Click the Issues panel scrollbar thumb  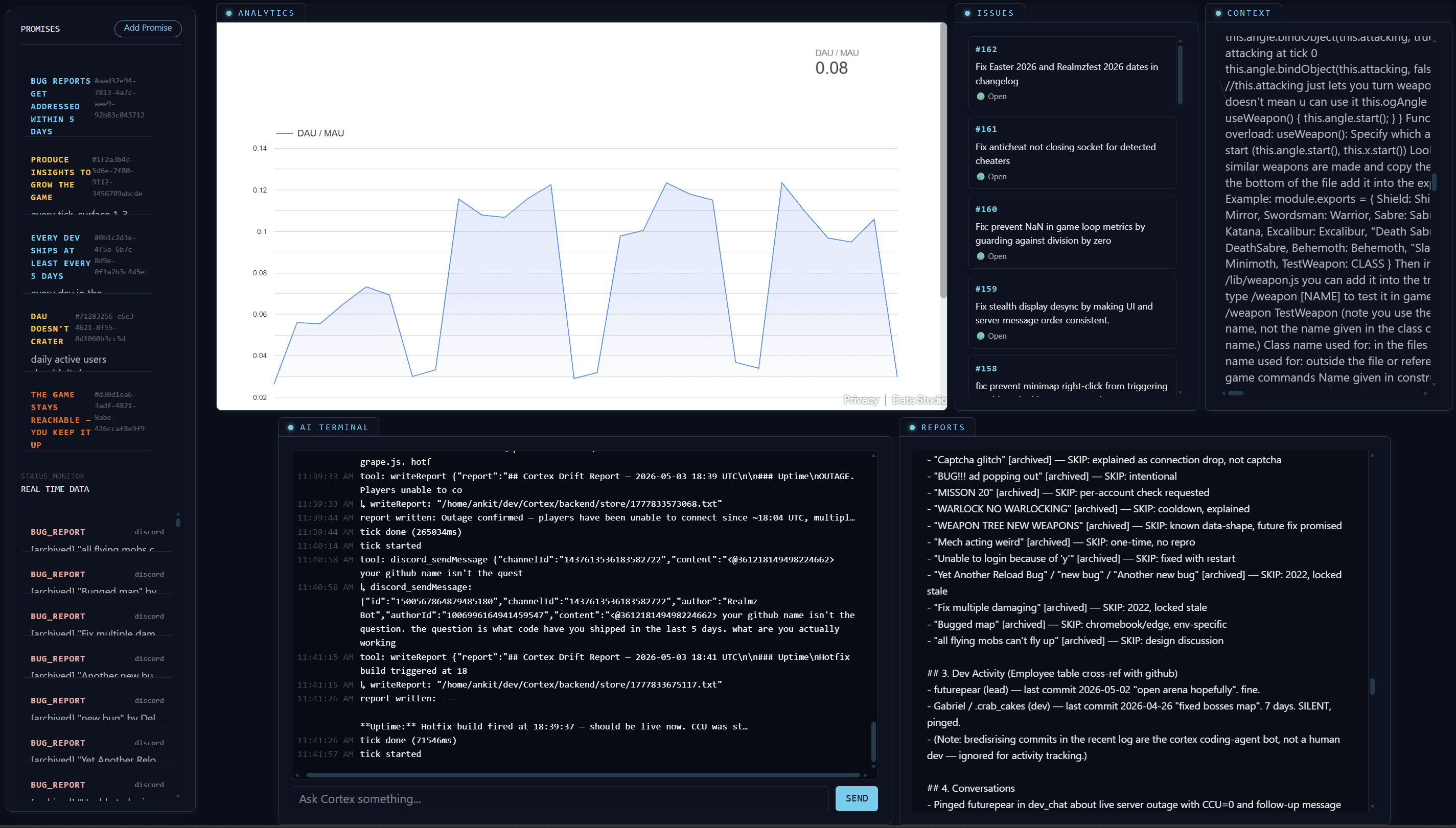(x=1180, y=74)
